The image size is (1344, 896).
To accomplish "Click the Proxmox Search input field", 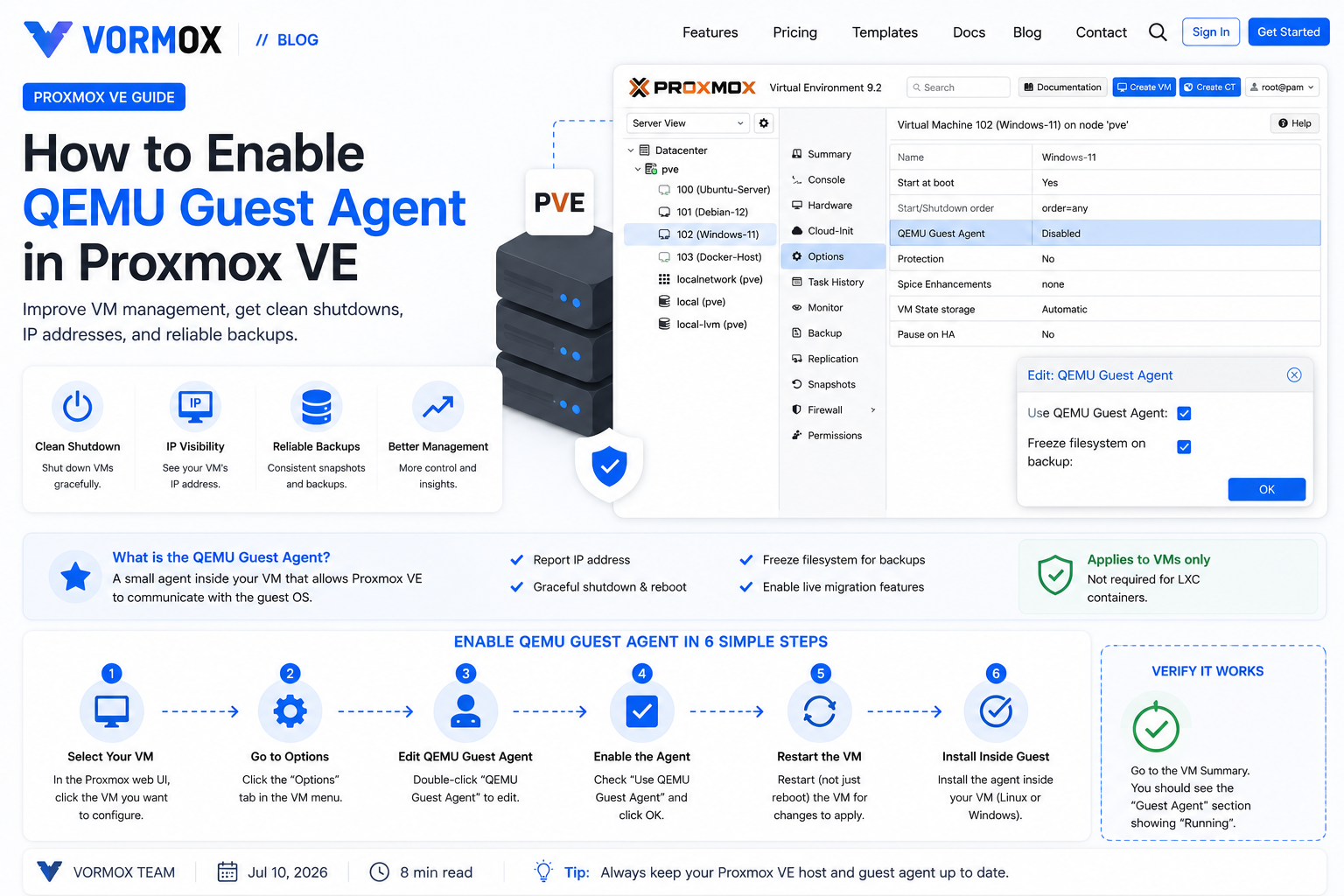I will coord(958,87).
